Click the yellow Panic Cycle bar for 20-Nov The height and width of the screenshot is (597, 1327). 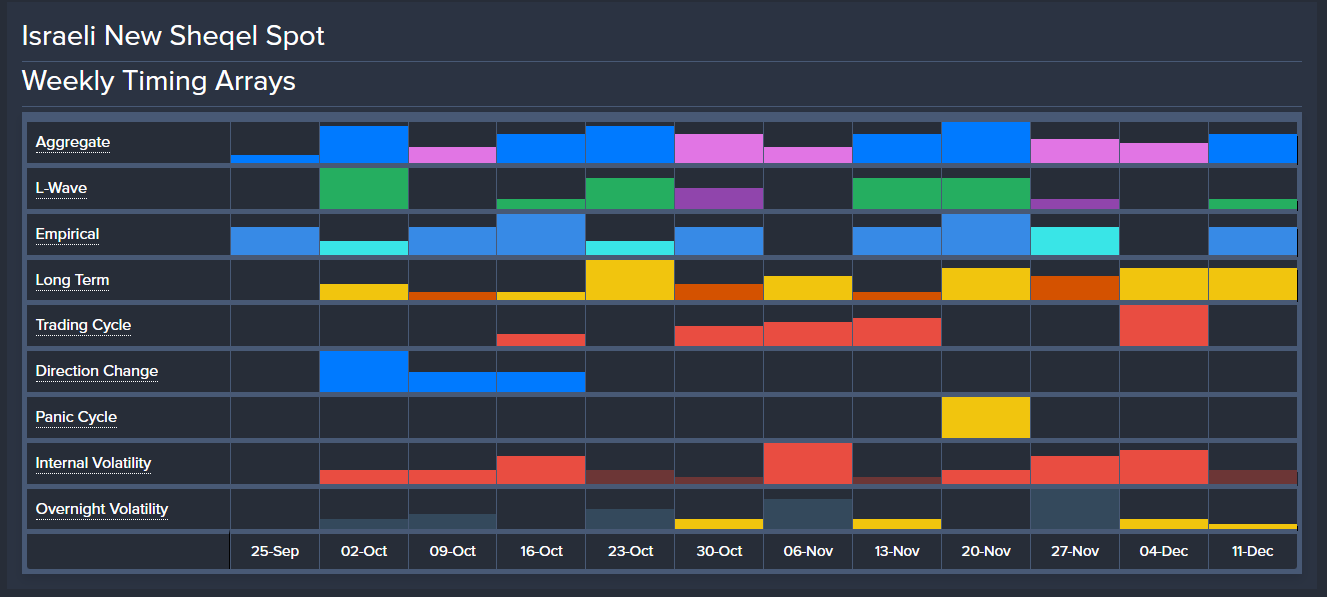point(985,417)
